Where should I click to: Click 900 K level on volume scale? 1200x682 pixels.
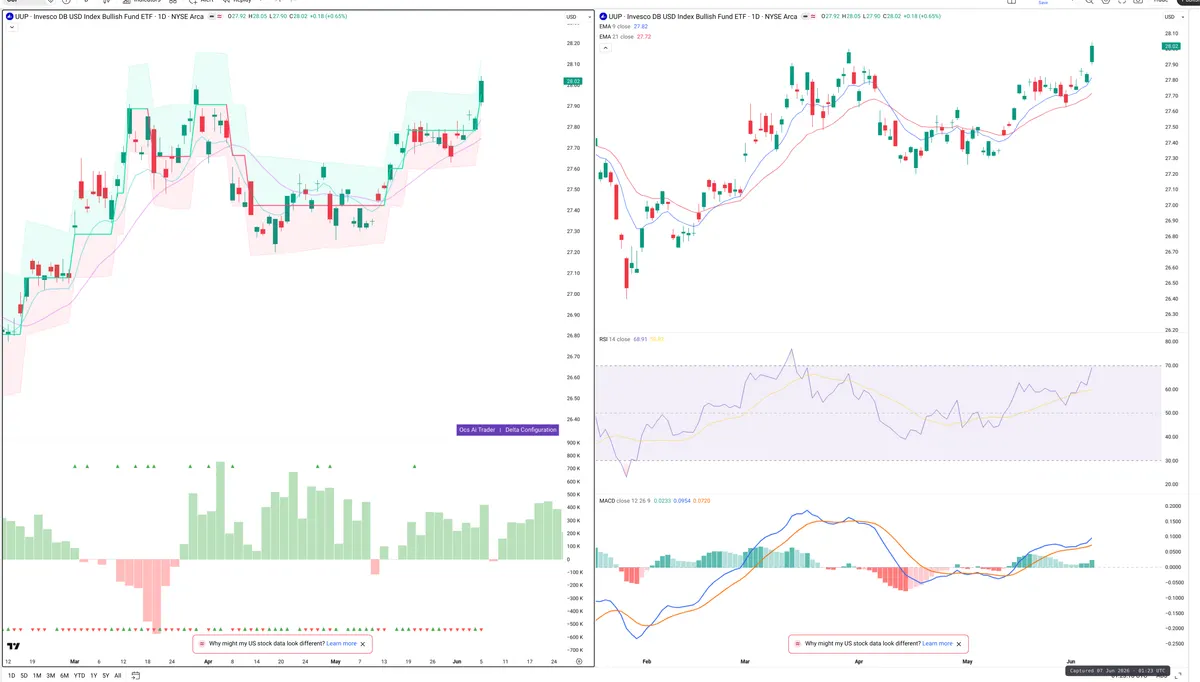tap(574, 442)
